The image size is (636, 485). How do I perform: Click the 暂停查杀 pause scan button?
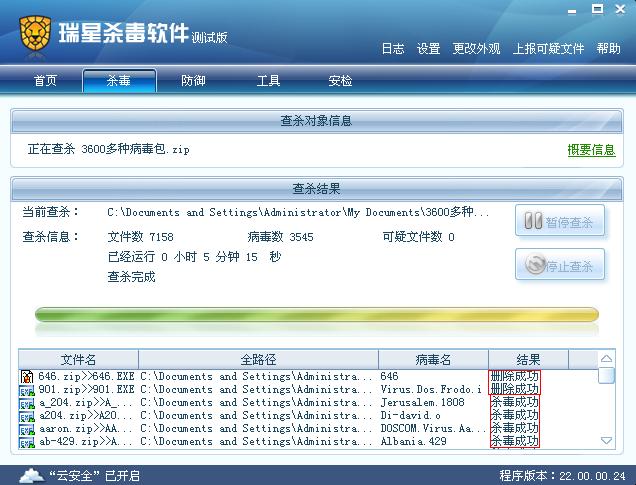click(560, 221)
